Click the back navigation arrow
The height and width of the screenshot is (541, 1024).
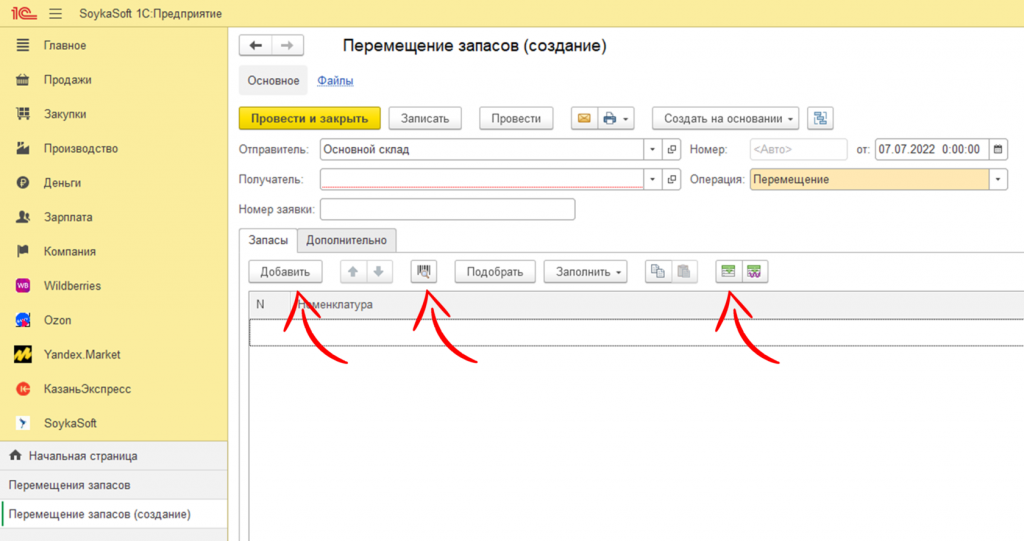[255, 45]
